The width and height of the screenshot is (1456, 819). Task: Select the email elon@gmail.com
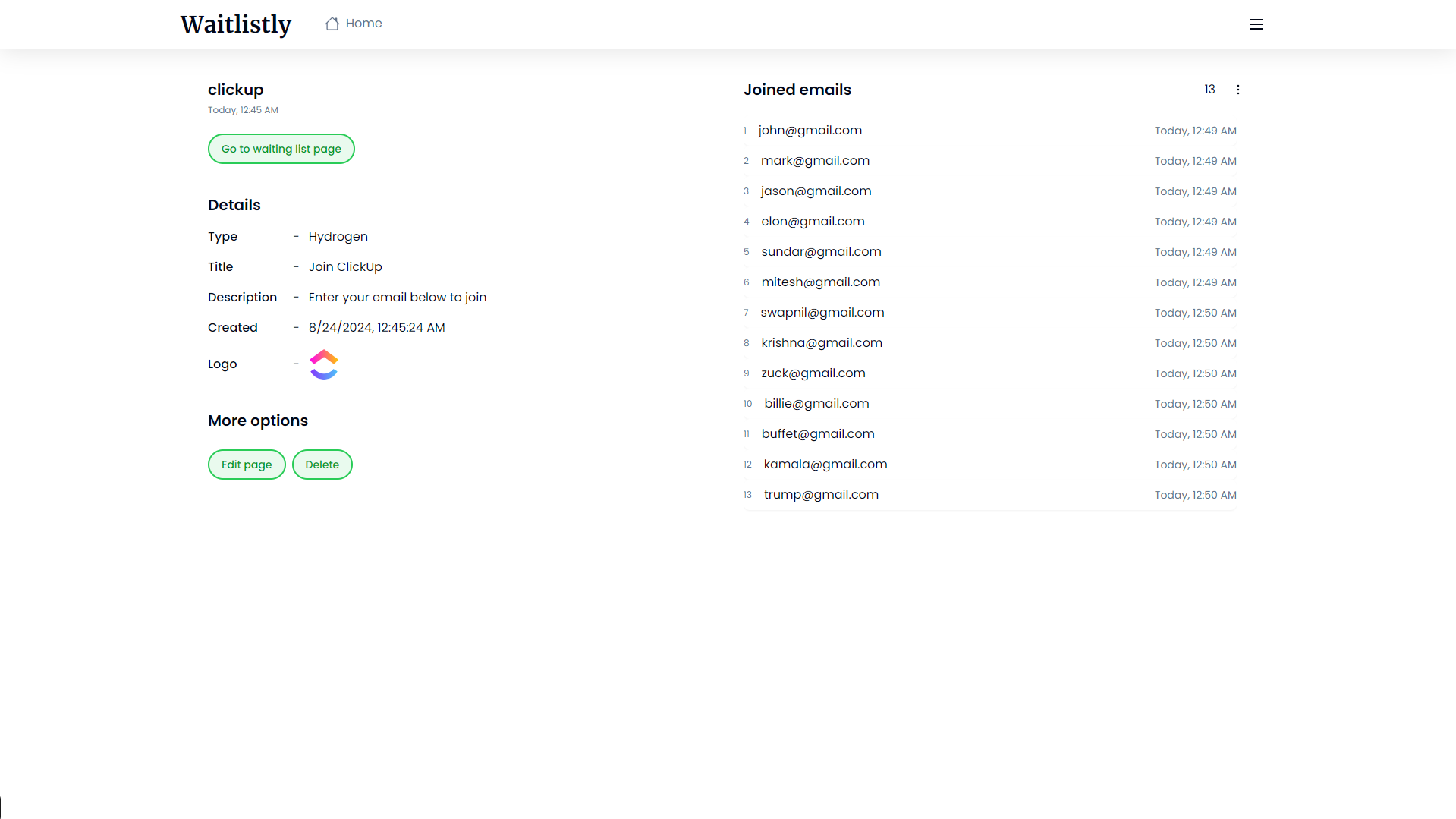click(x=813, y=222)
